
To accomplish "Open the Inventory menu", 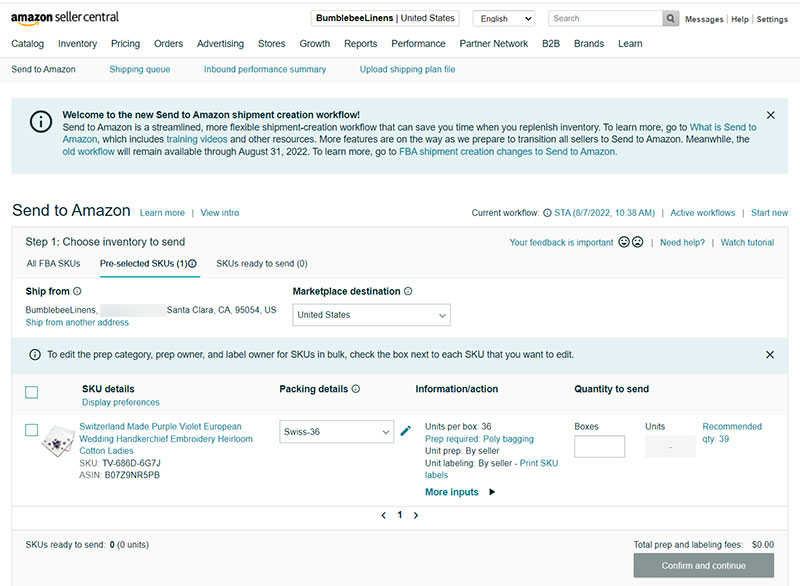I will 78,44.
